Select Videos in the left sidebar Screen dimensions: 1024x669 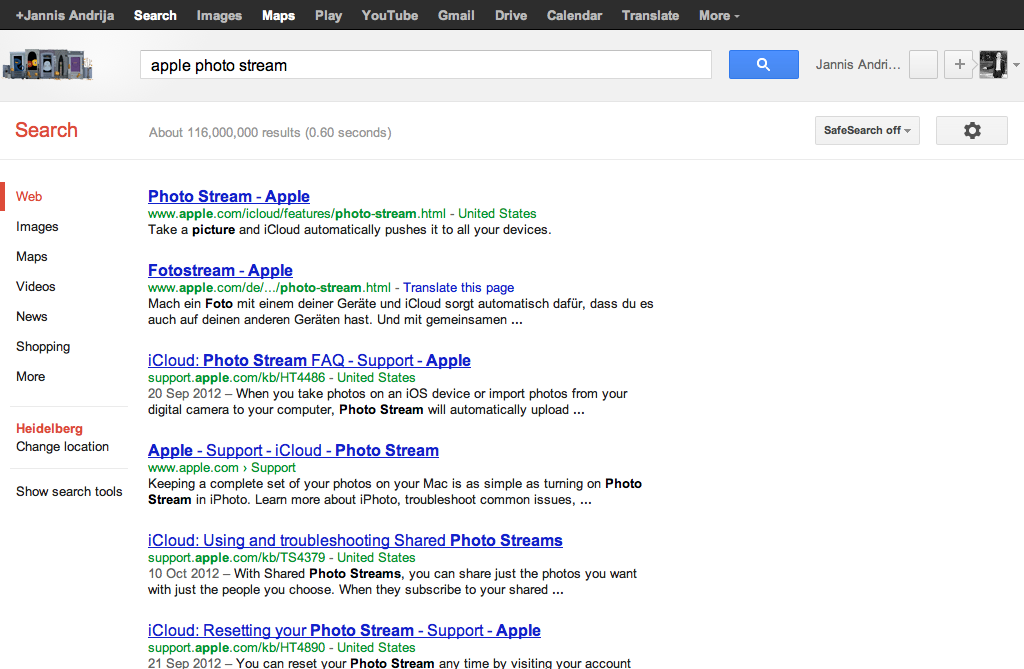[x=35, y=287]
